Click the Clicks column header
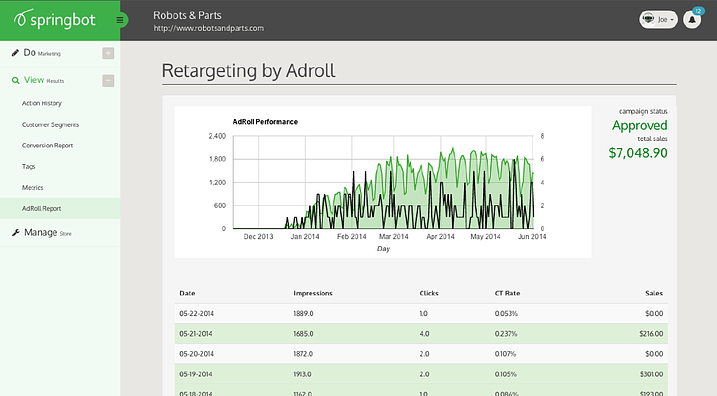 pos(429,293)
